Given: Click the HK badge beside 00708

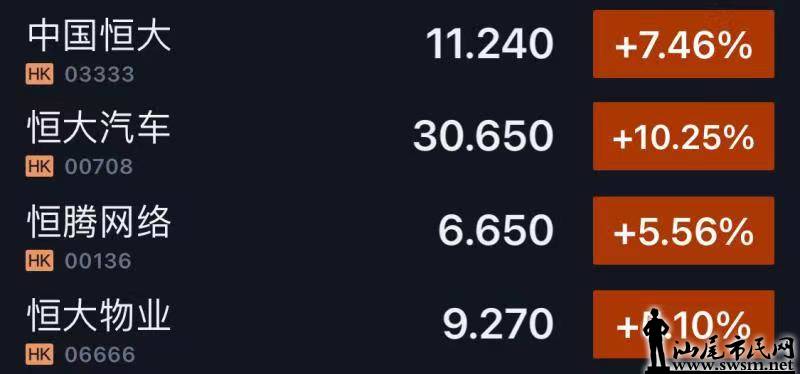Looking at the screenshot, I should [x=39, y=167].
